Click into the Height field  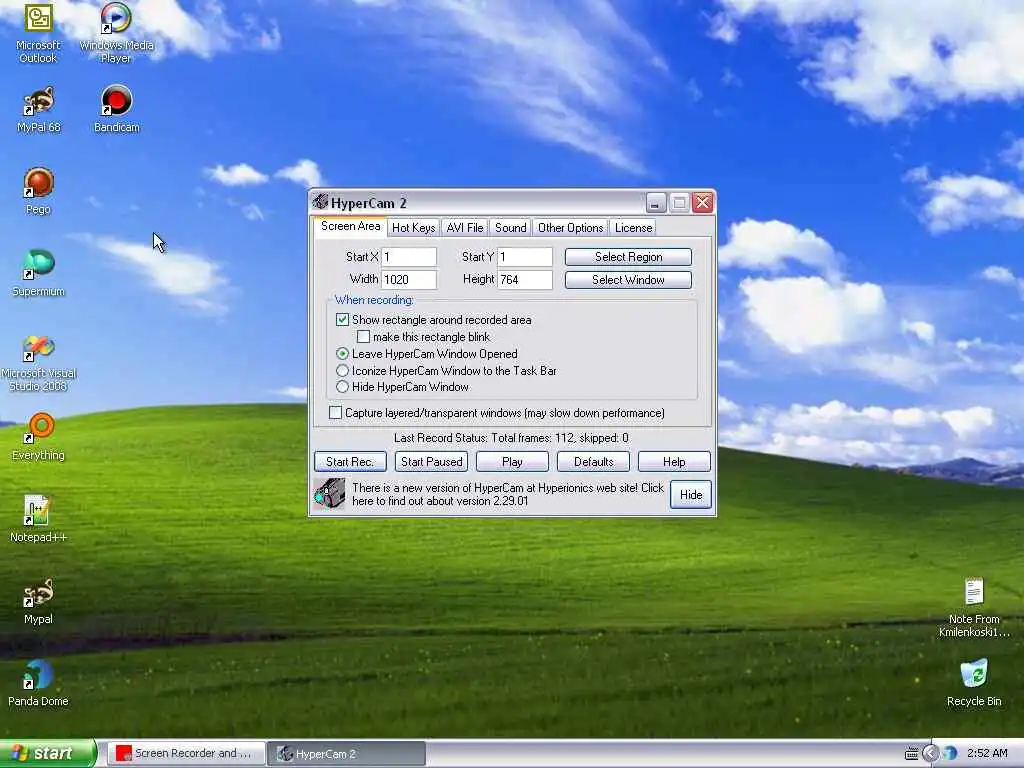(x=525, y=280)
